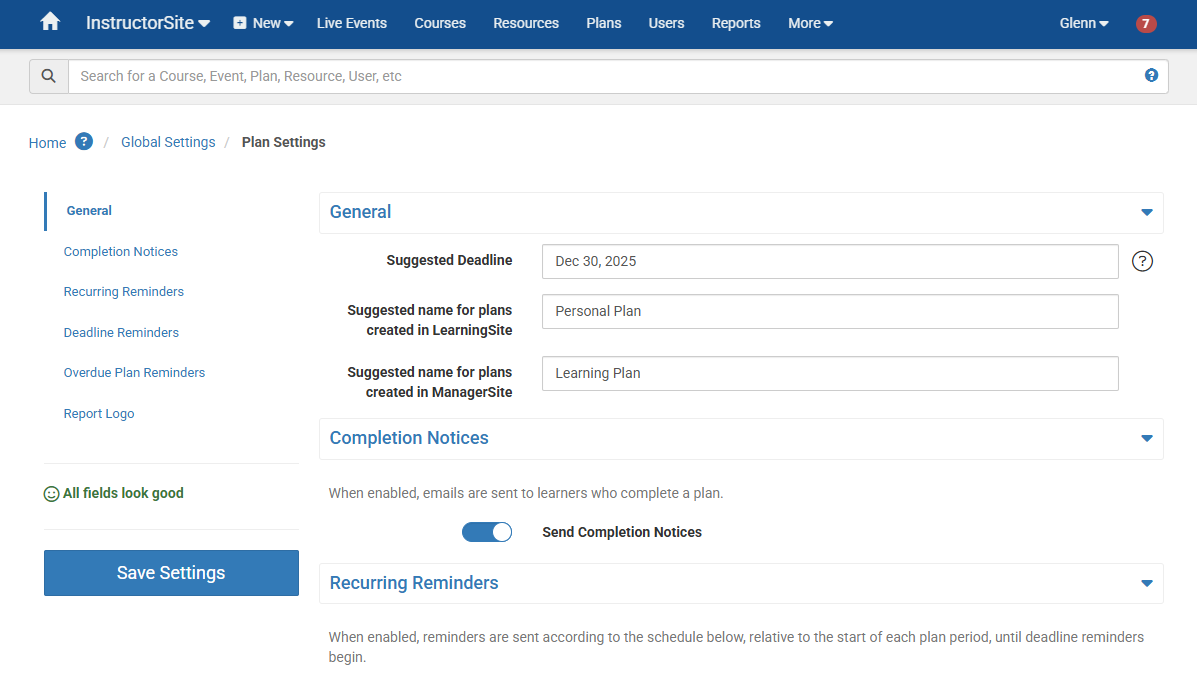Collapse the General section arrow
Image resolution: width=1197 pixels, height=682 pixels.
(1147, 212)
